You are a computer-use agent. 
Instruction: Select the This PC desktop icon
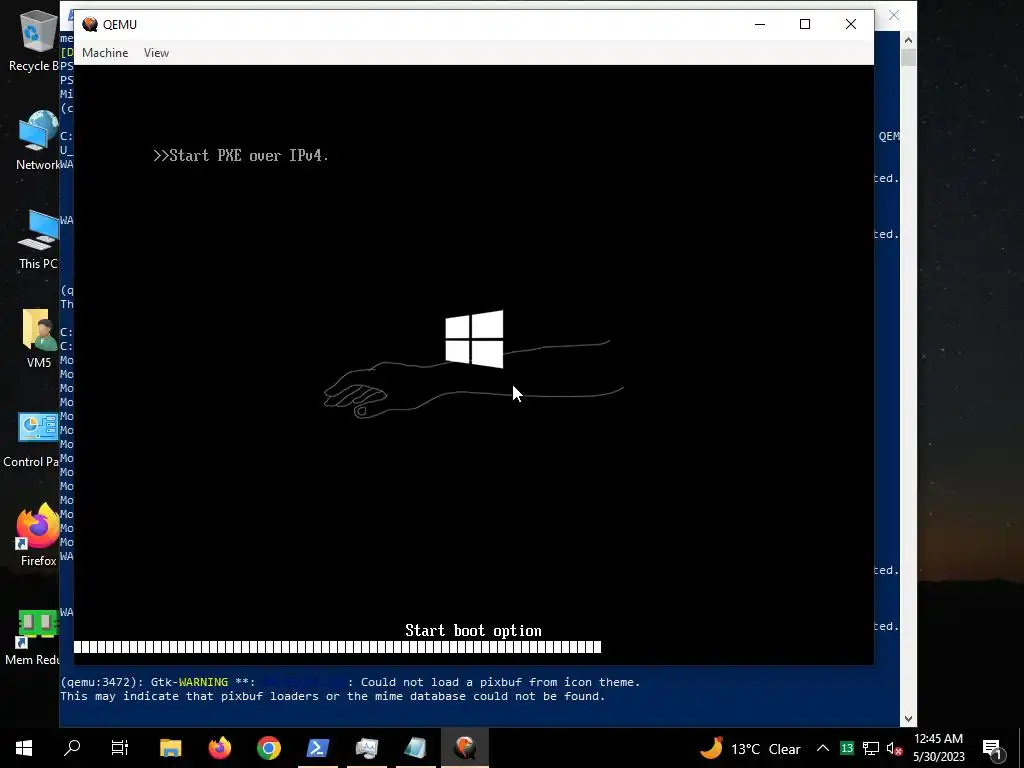click(x=38, y=239)
